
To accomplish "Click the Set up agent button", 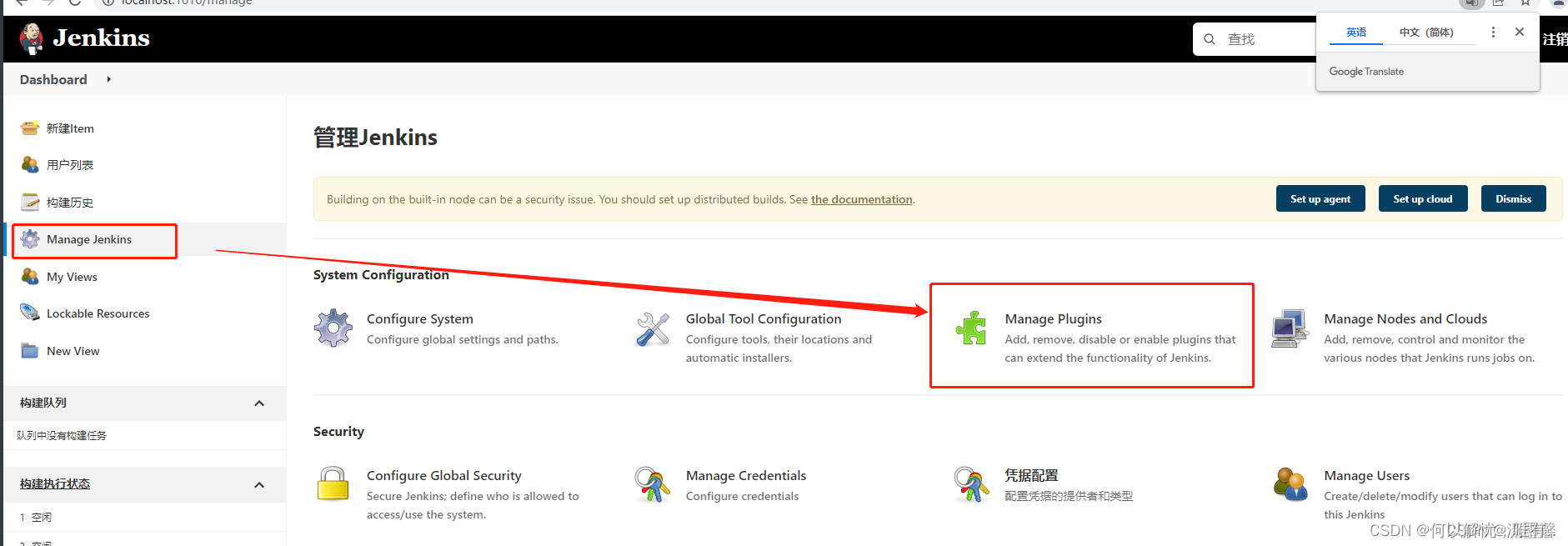I will [x=1320, y=198].
